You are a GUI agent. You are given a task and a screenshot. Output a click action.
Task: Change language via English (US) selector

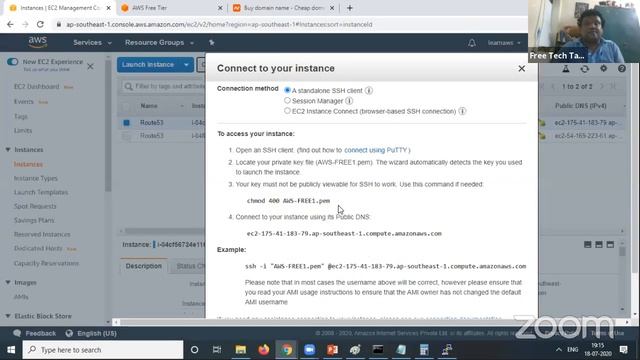point(91,333)
